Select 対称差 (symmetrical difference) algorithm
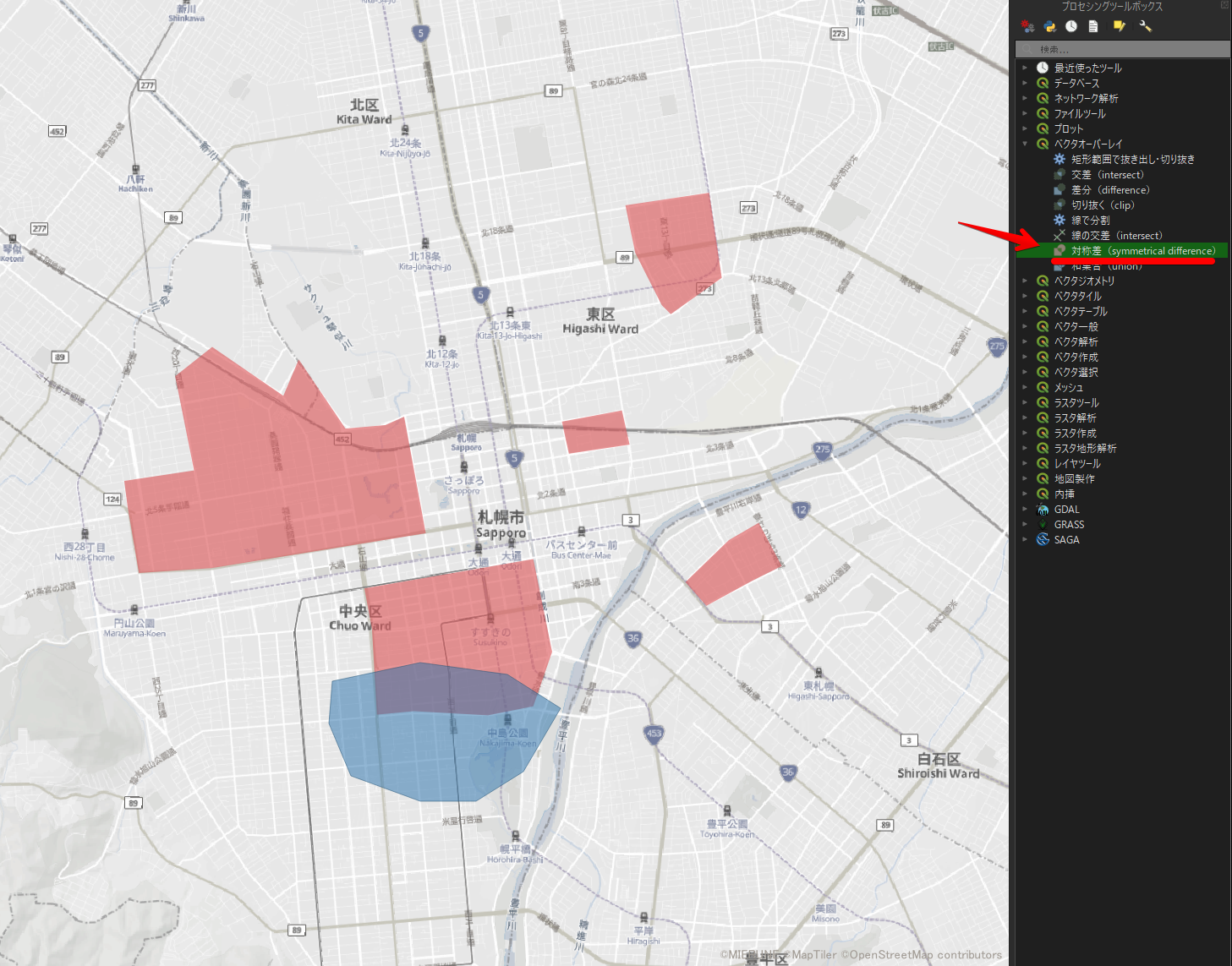The image size is (1232, 966). (x=1143, y=250)
